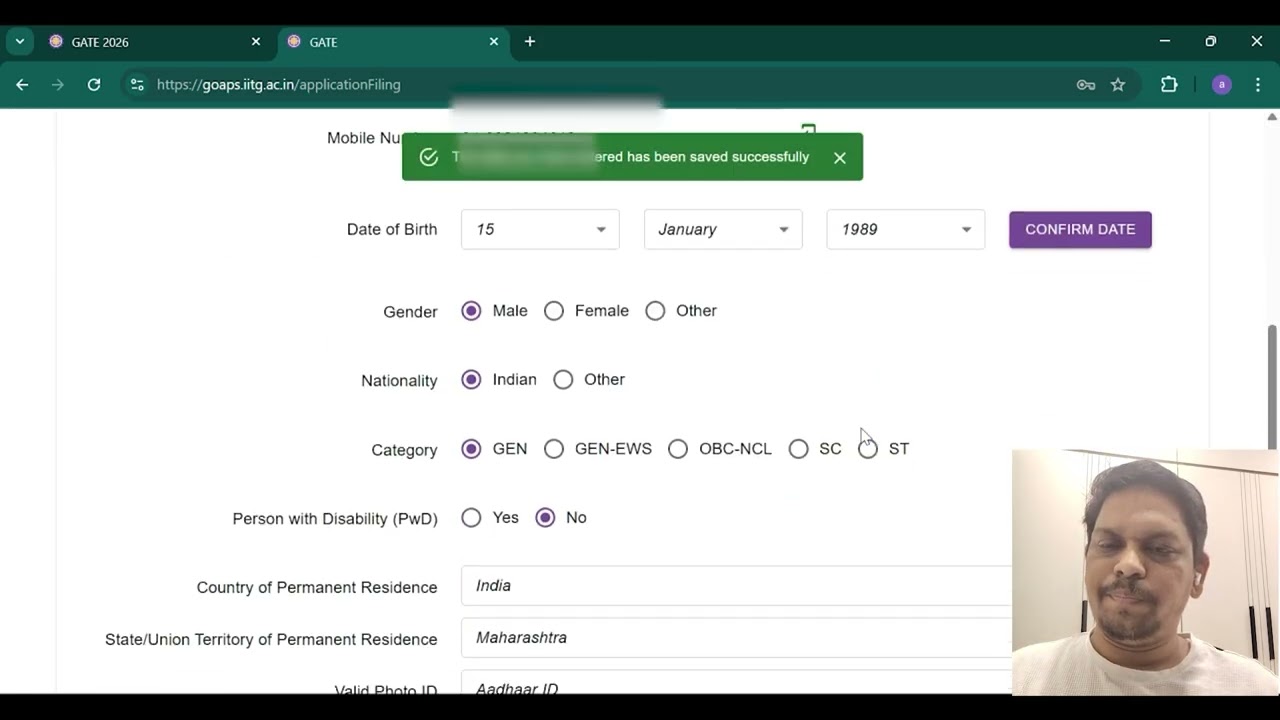Open the Chrome three-dot menu
Viewport: 1280px width, 720px height.
coord(1258,85)
